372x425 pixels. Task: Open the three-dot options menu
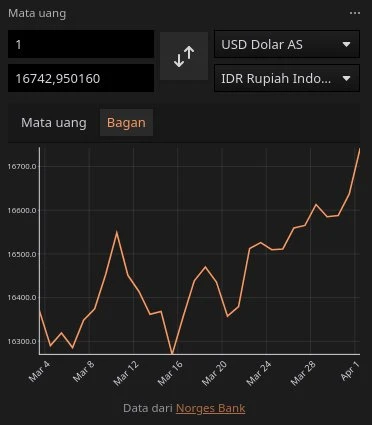coord(355,13)
